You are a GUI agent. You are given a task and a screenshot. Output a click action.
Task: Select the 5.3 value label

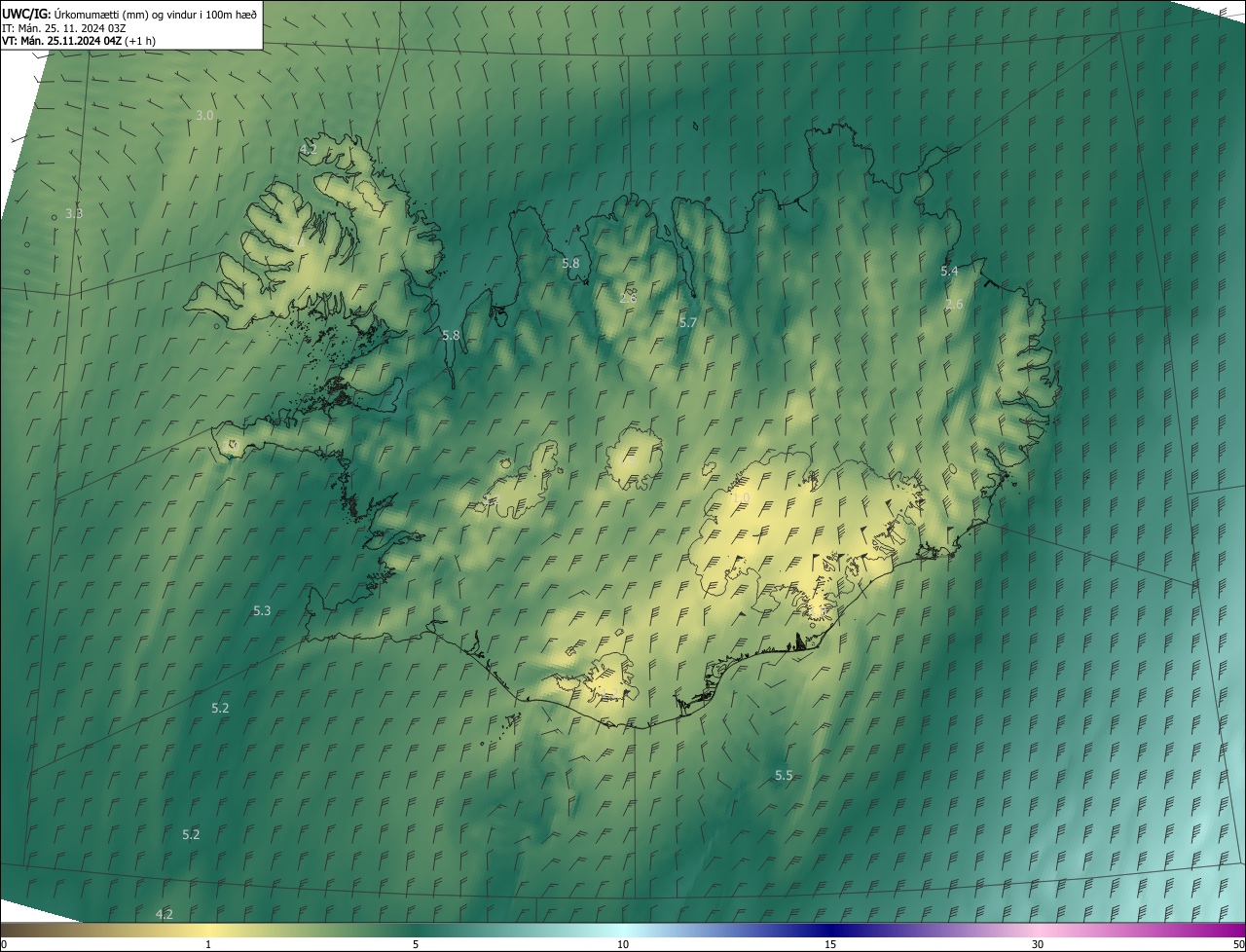pos(262,610)
